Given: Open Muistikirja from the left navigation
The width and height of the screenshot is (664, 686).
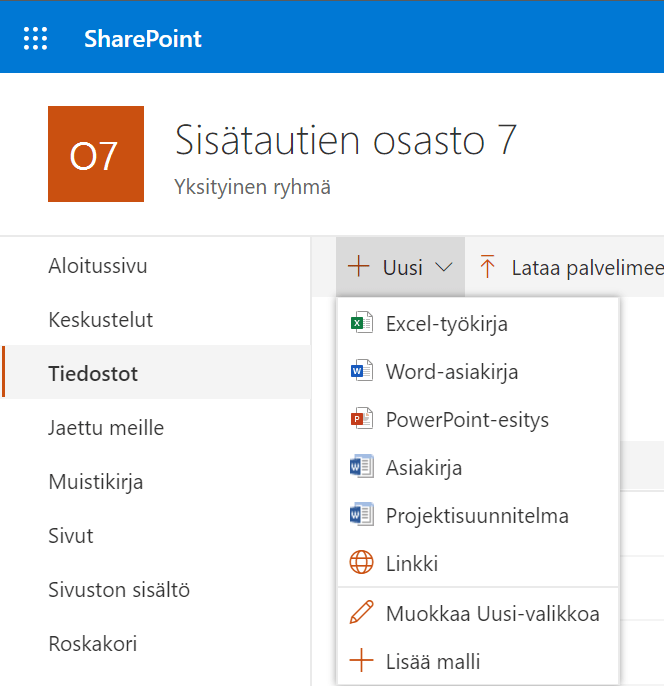Looking at the screenshot, I should [96, 482].
